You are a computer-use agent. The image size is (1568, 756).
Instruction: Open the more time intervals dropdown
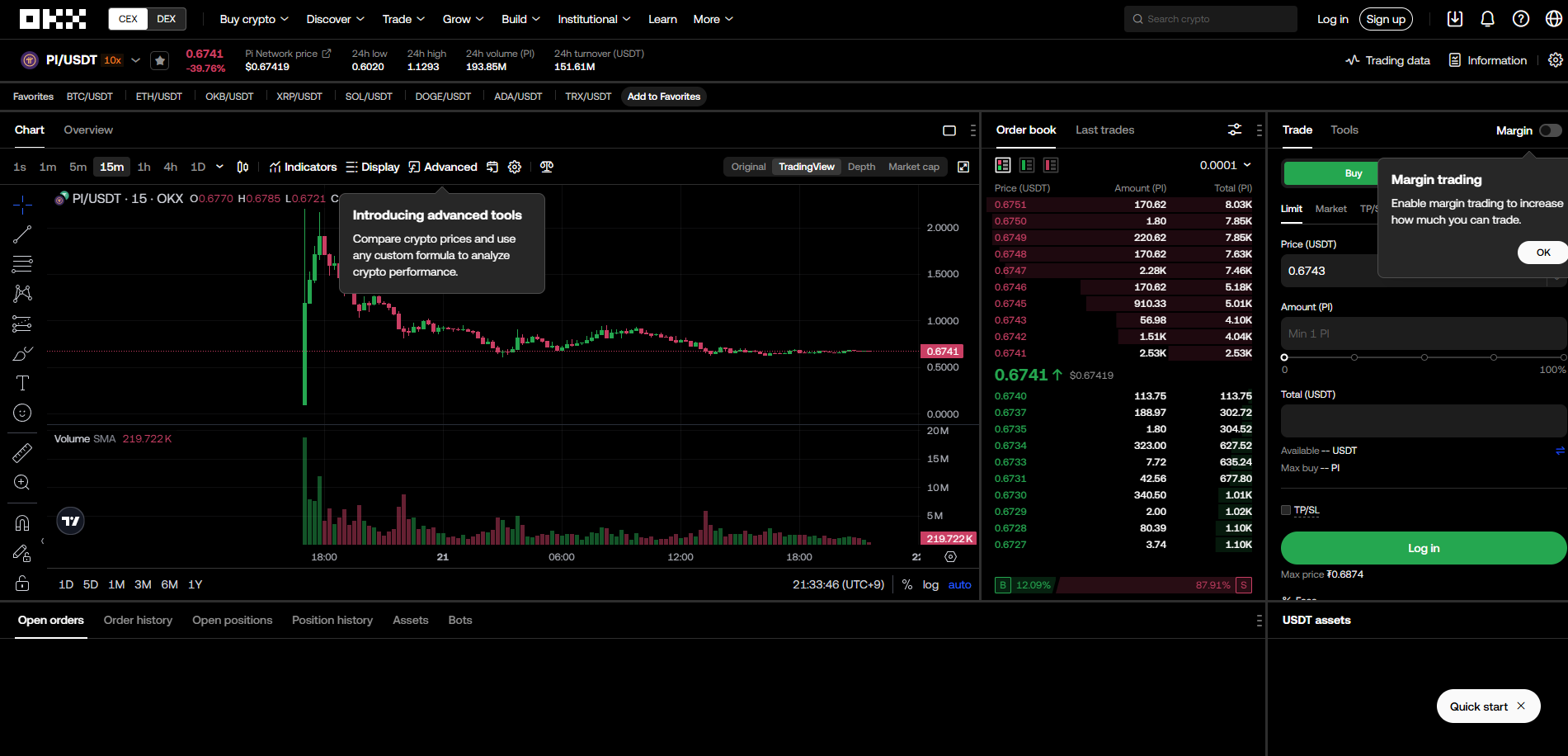pyautogui.click(x=219, y=167)
